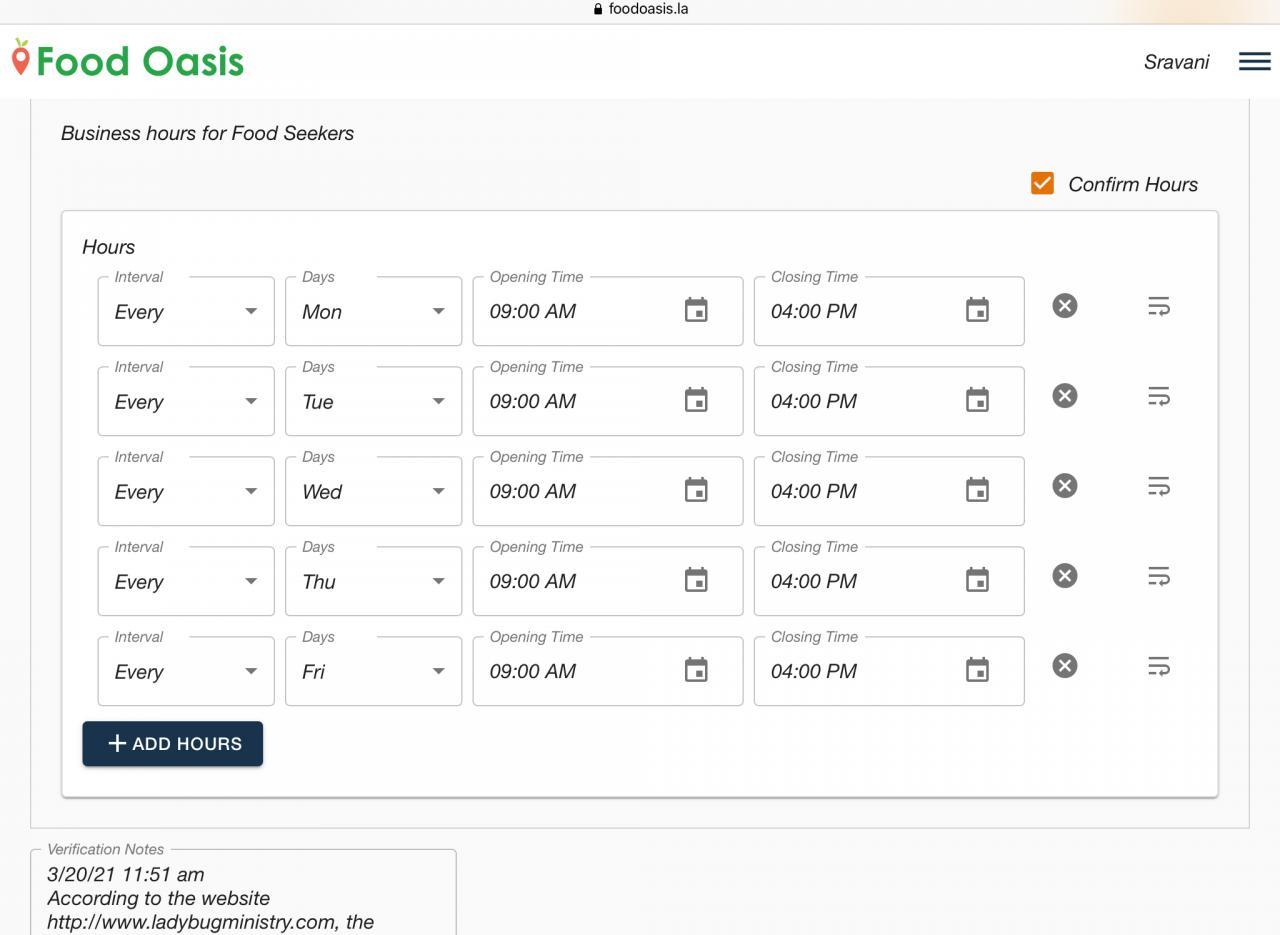The height and width of the screenshot is (935, 1280).
Task: Open time picker for Mon closing time
Action: point(977,310)
